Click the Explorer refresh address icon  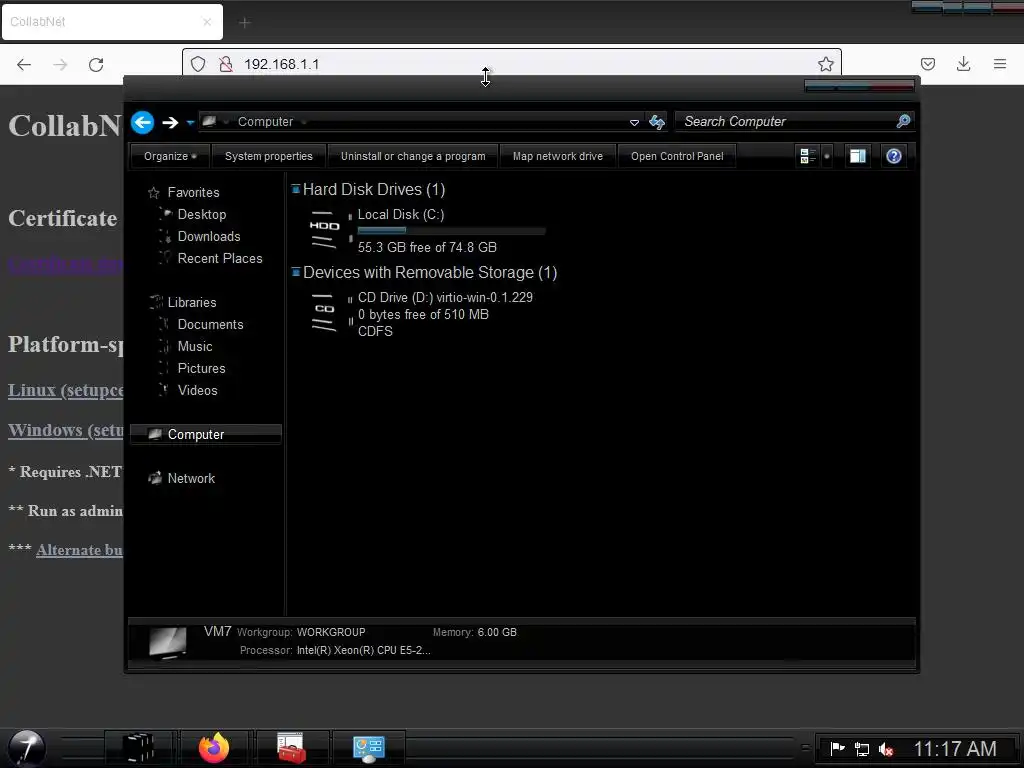657,121
